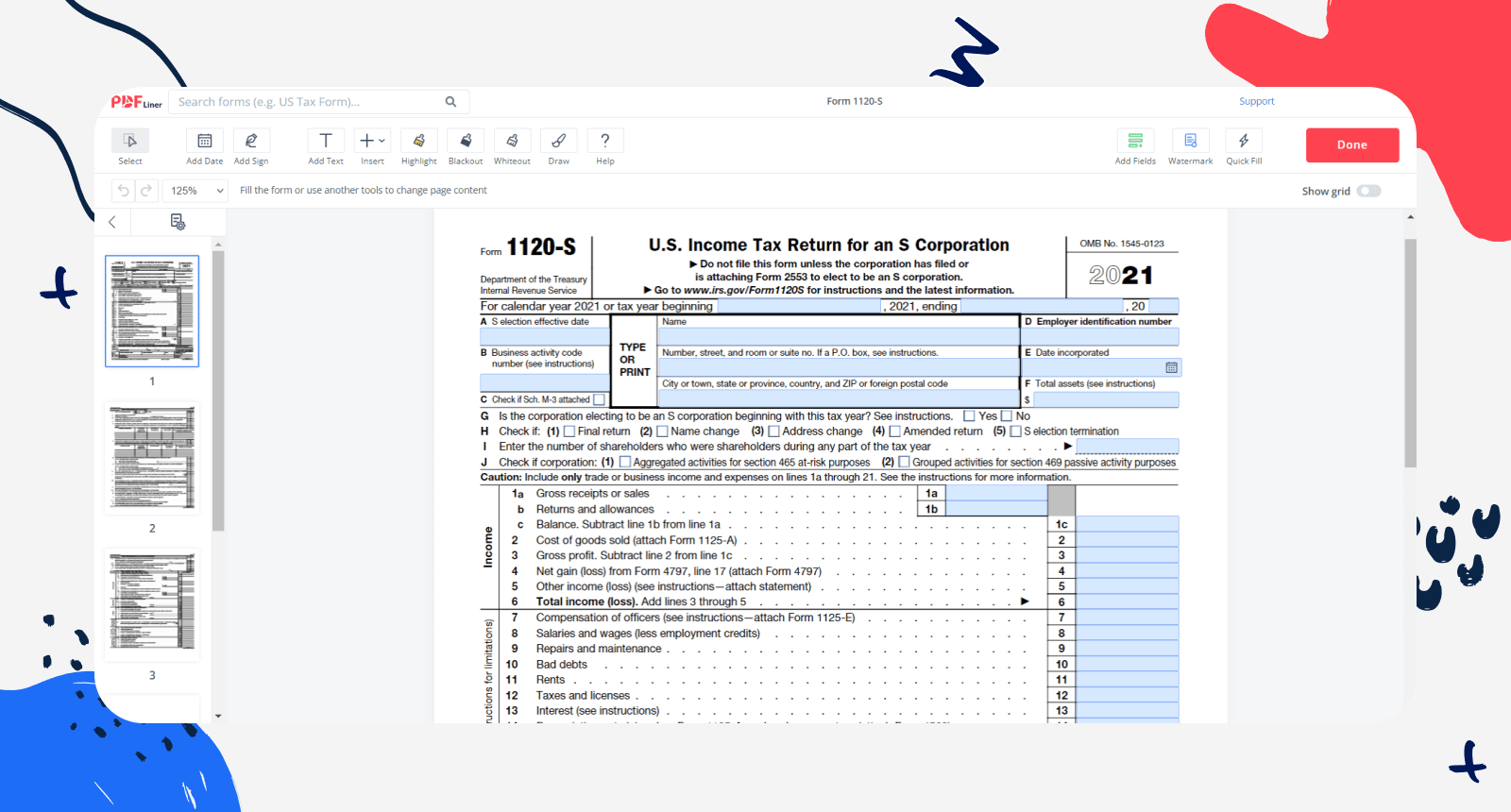This screenshot has width=1511, height=812.
Task: Click the search magnifier icon
Action: (450, 102)
